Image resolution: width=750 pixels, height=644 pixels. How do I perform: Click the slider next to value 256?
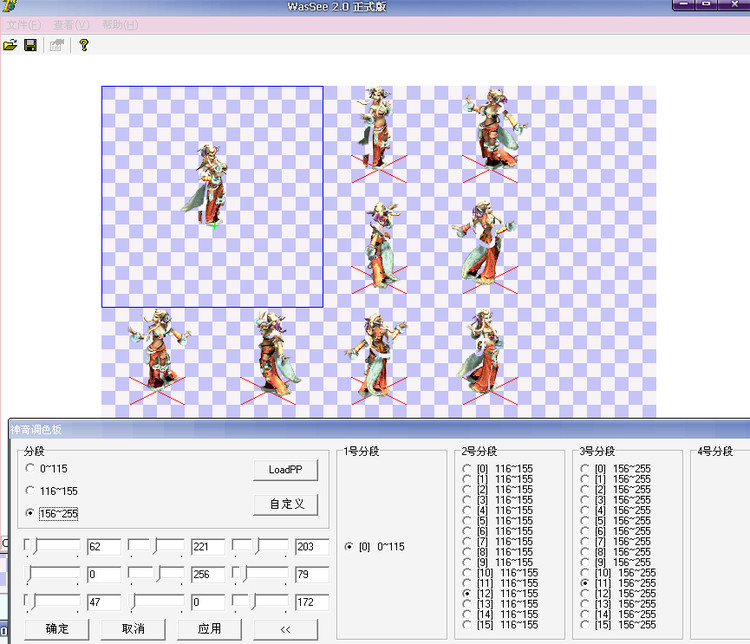pos(156,574)
